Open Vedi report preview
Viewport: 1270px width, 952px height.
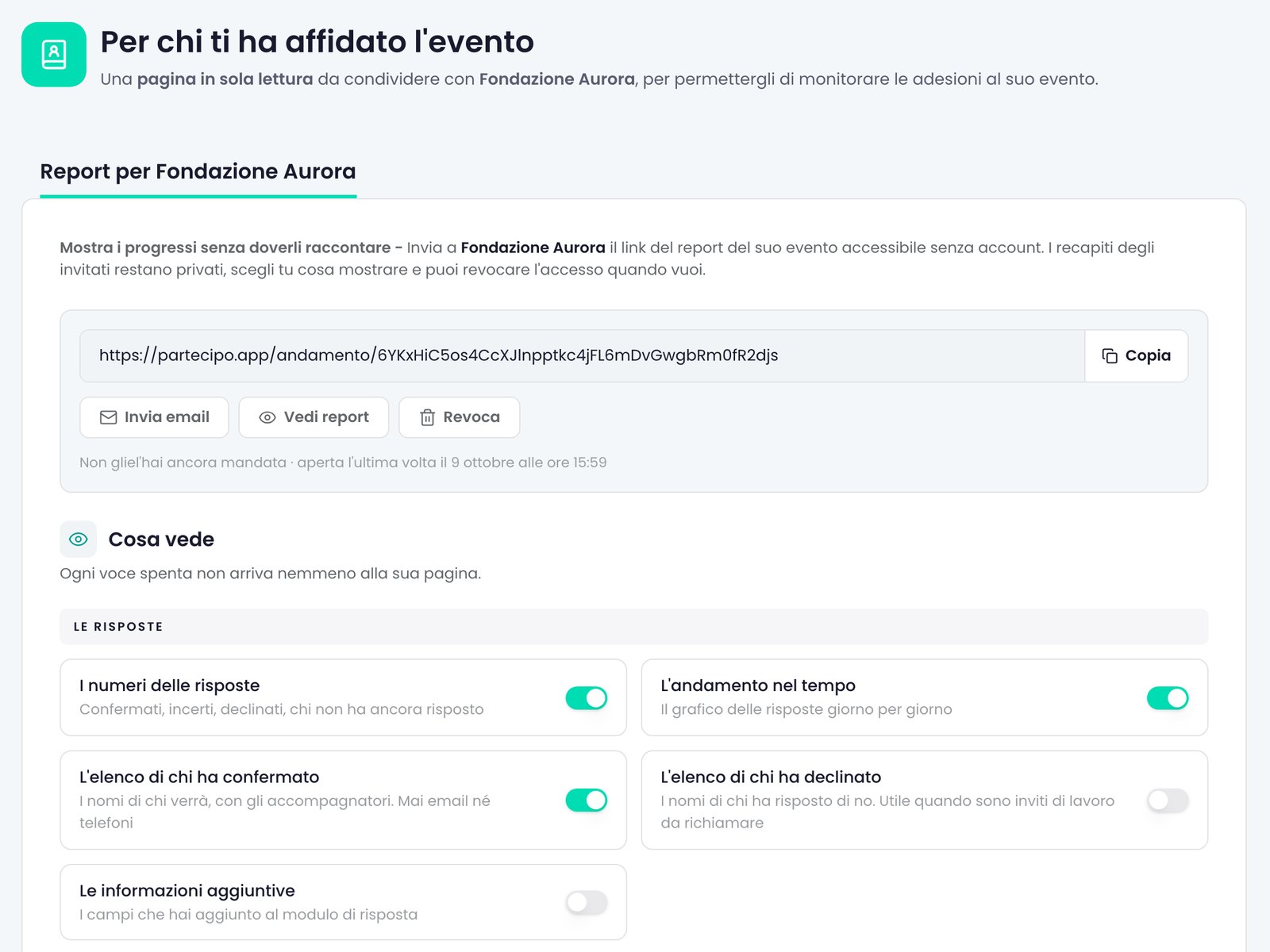click(314, 417)
